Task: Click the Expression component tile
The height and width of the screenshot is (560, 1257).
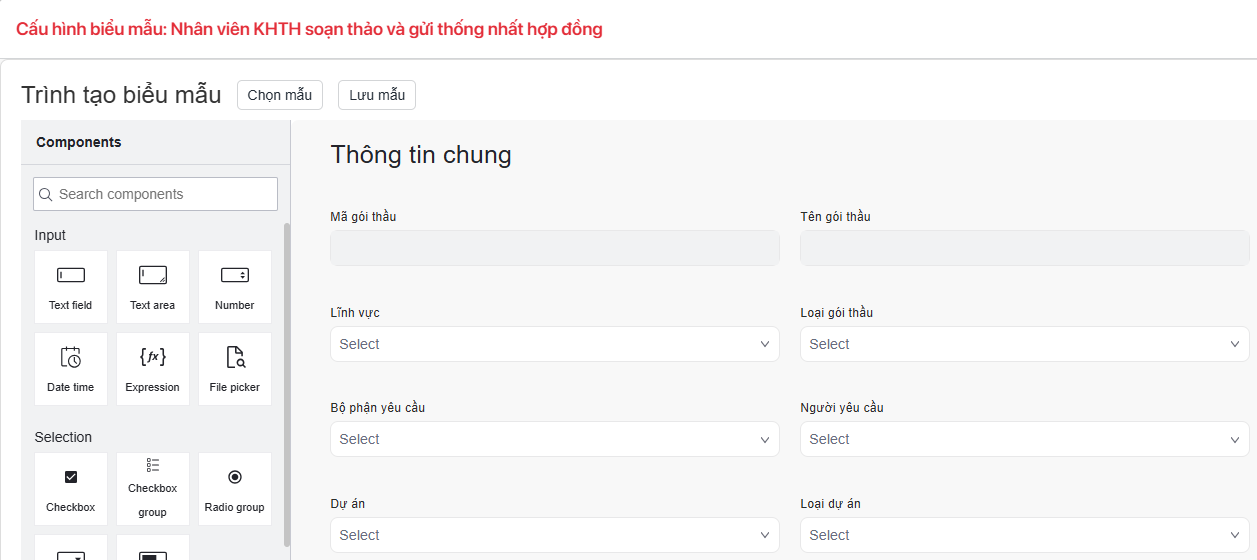Action: [152, 369]
